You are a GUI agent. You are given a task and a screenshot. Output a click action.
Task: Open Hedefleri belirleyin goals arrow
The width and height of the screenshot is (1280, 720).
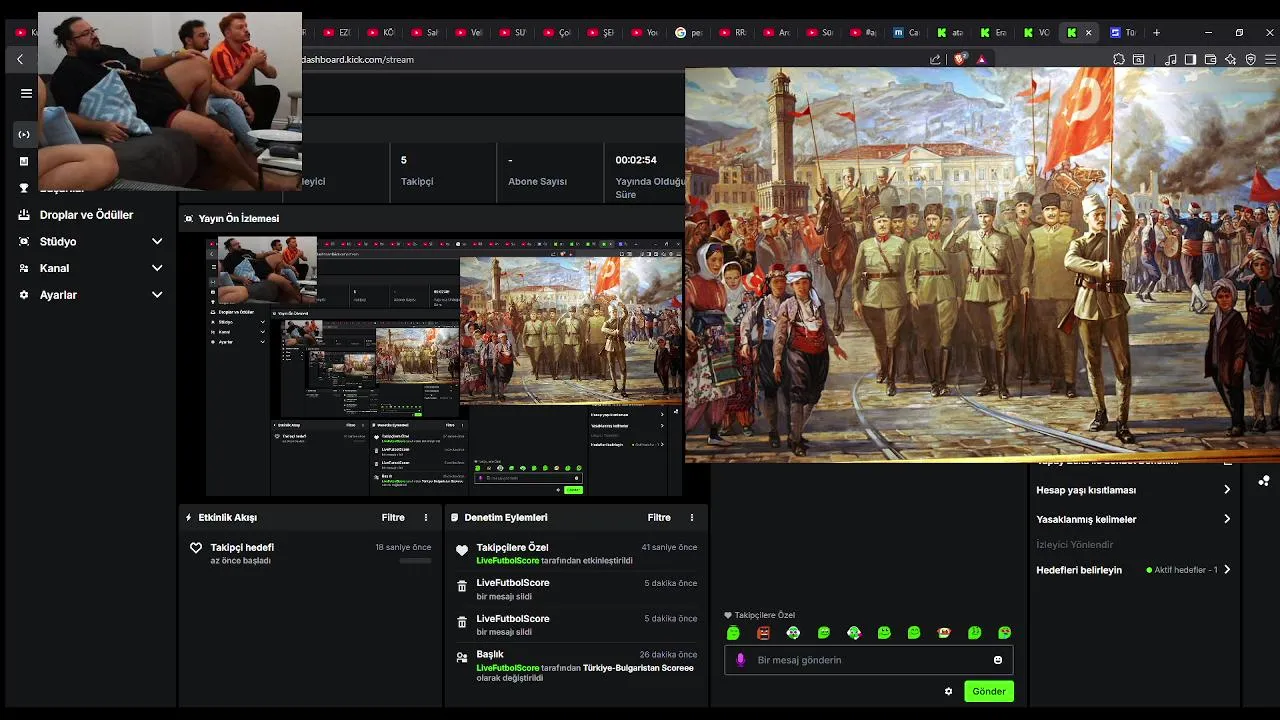pos(1227,570)
